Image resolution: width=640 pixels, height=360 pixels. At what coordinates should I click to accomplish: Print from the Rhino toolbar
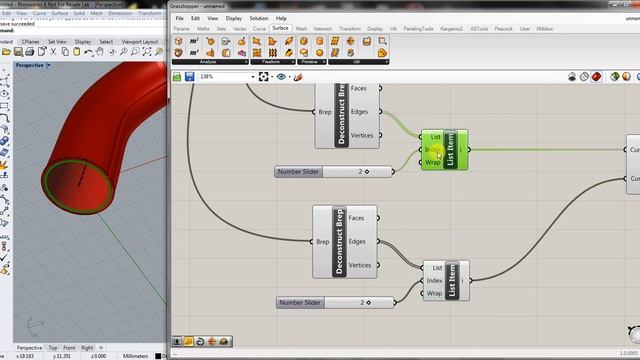click(29, 52)
